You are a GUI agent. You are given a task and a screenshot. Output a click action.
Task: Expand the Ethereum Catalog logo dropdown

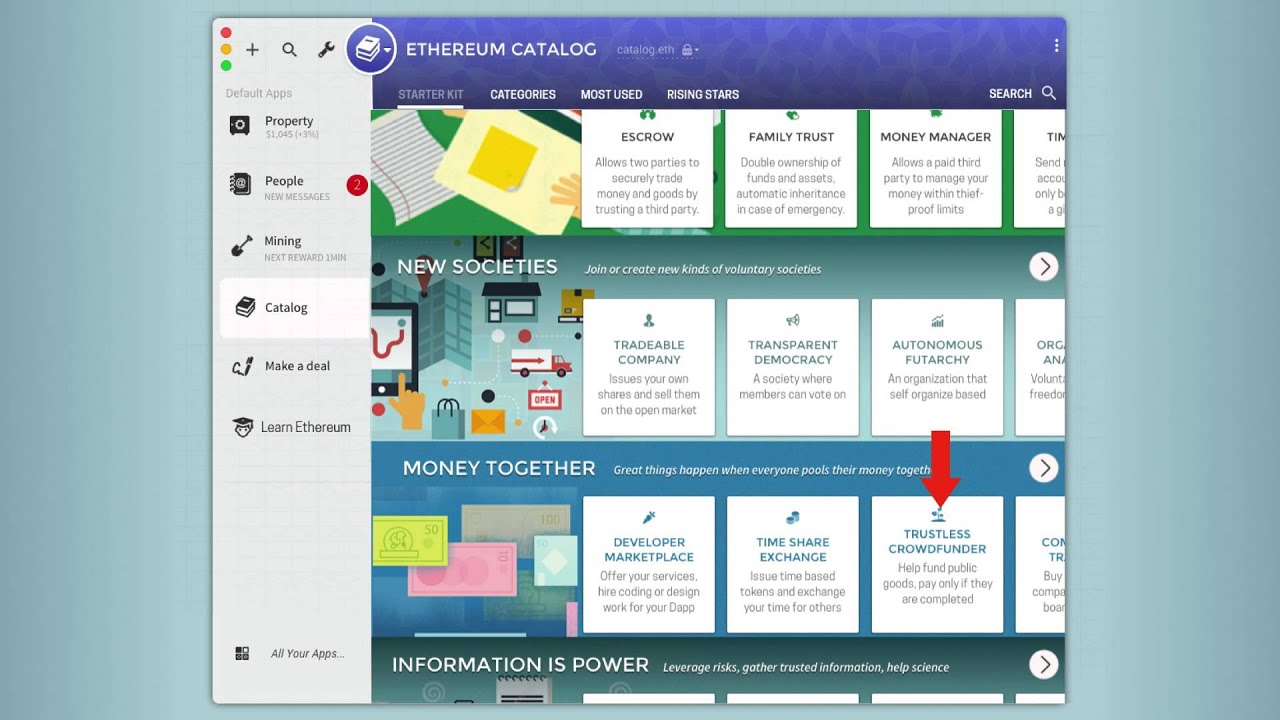371,48
